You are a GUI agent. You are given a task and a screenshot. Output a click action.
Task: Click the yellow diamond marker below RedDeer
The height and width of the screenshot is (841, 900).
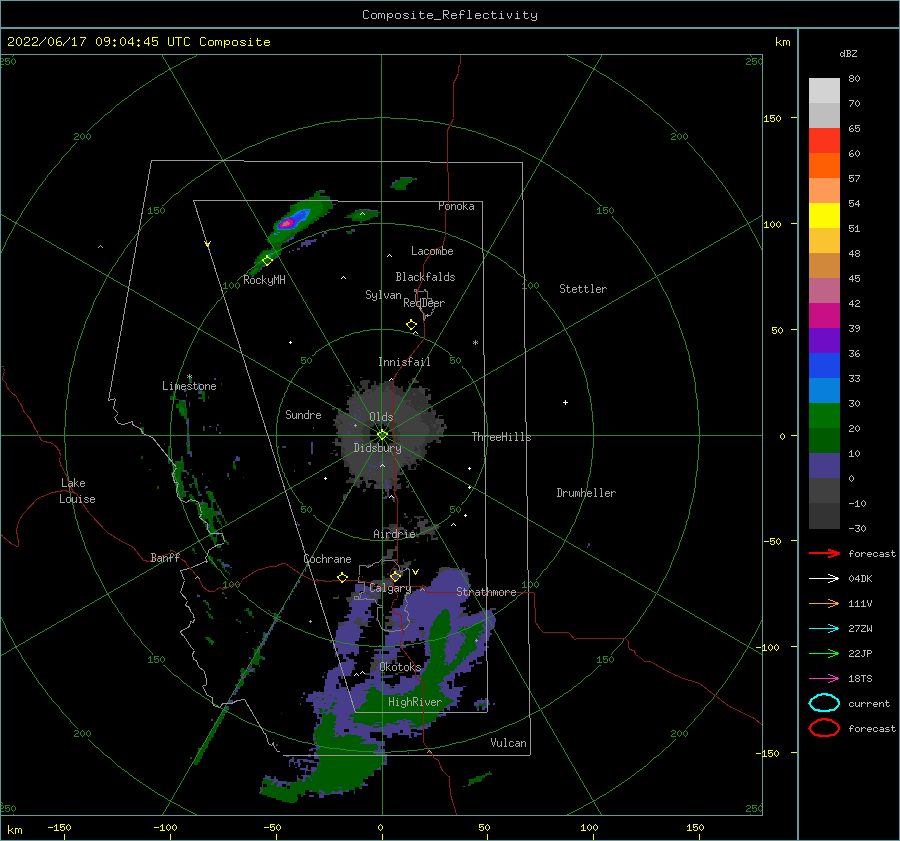click(x=412, y=325)
